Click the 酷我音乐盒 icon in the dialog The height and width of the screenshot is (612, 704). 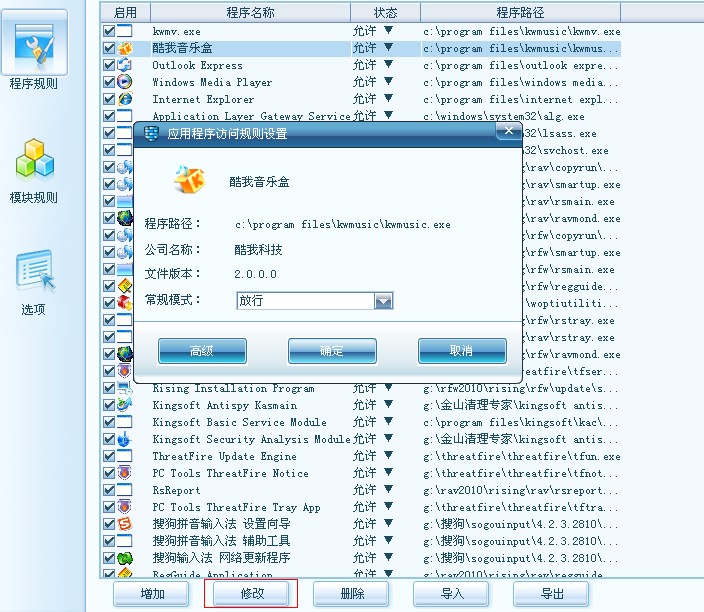[x=190, y=179]
